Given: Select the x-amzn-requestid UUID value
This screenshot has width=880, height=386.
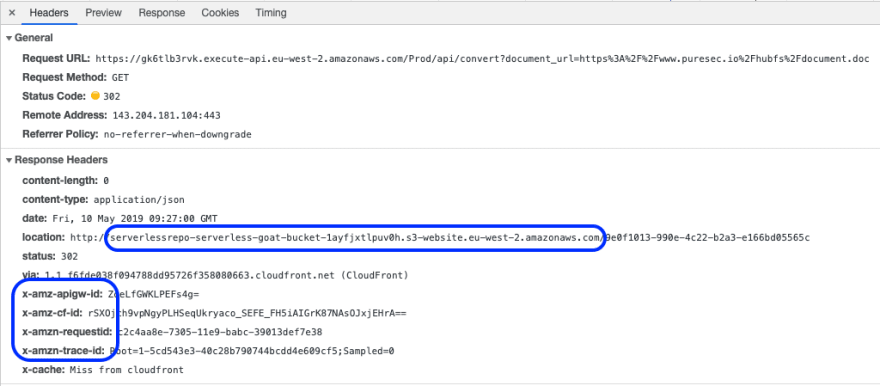Looking at the screenshot, I should (219, 332).
